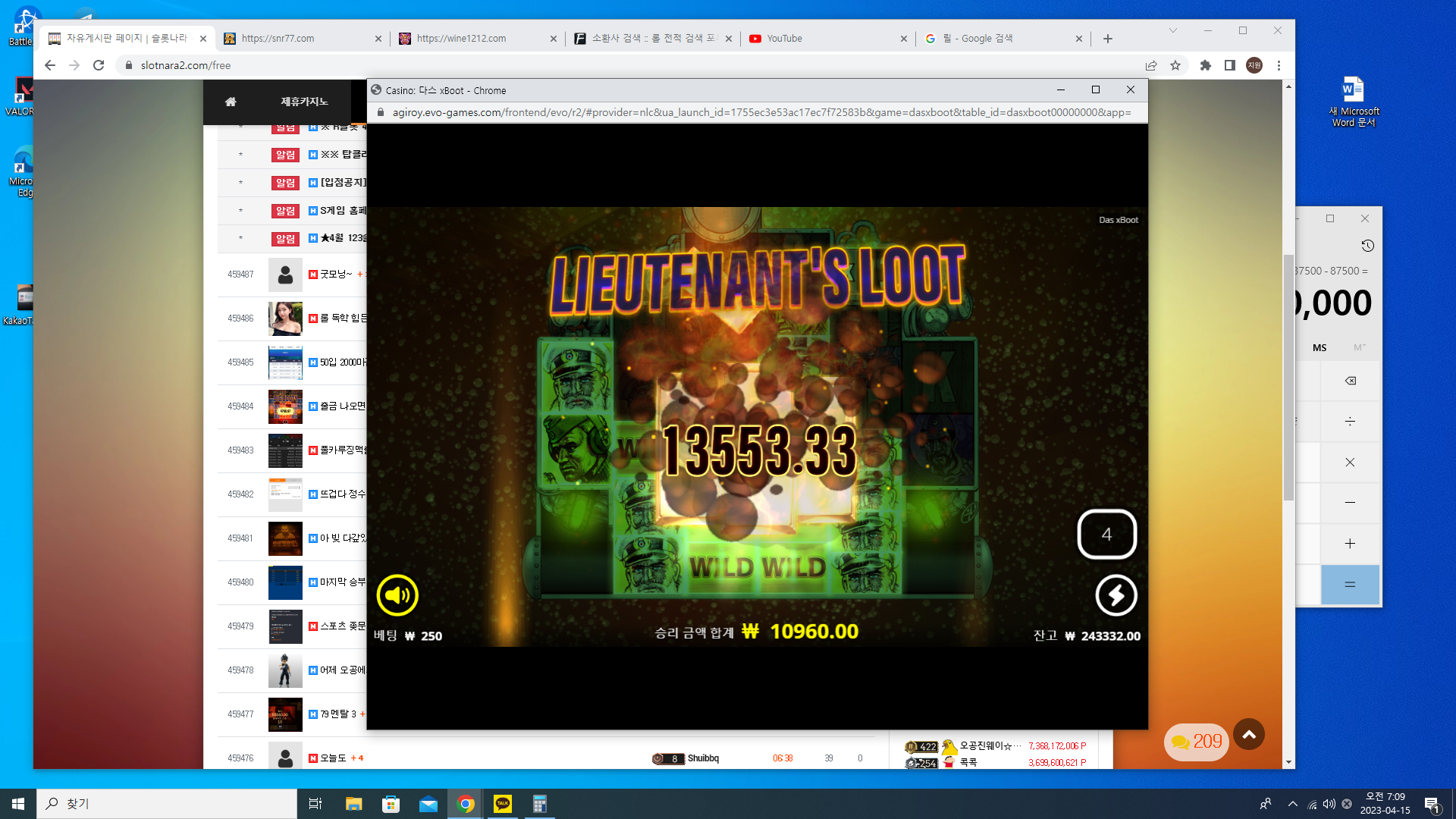
Task: Switch to the wine1212.com tab
Action: click(x=478, y=39)
